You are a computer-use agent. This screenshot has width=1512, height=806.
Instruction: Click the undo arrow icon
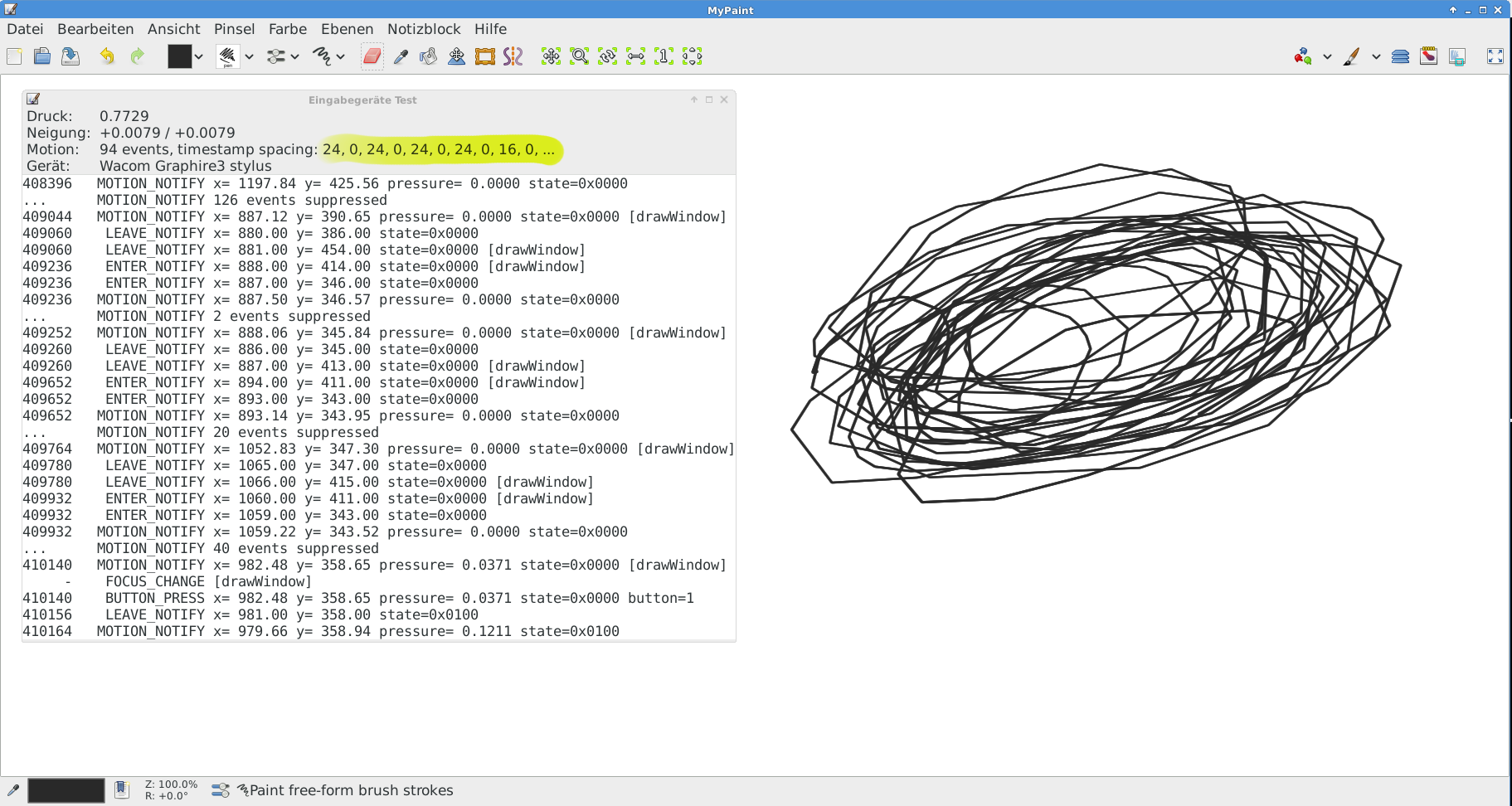pos(107,56)
